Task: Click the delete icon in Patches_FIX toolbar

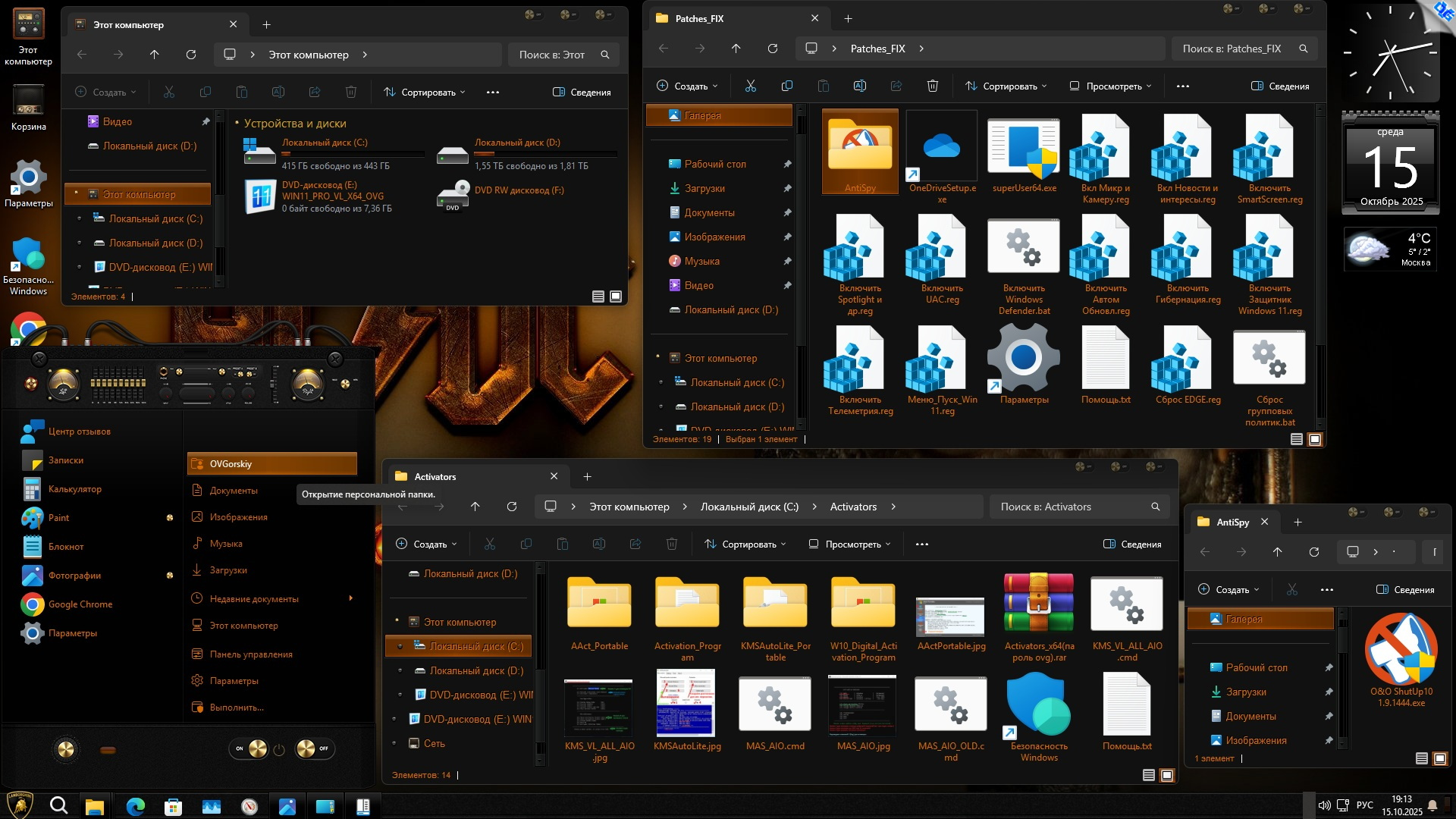Action: (933, 86)
